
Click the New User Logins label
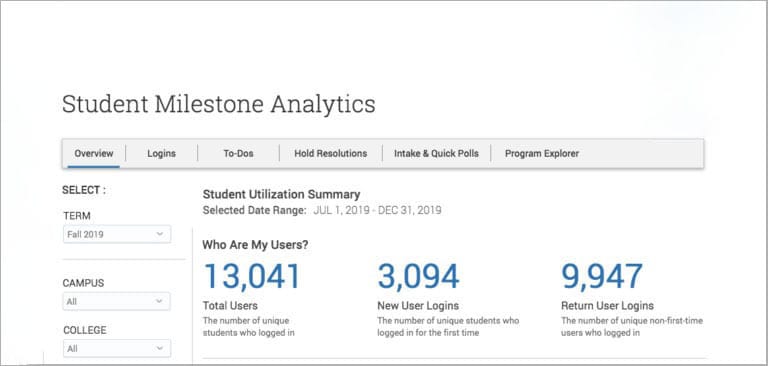click(418, 306)
